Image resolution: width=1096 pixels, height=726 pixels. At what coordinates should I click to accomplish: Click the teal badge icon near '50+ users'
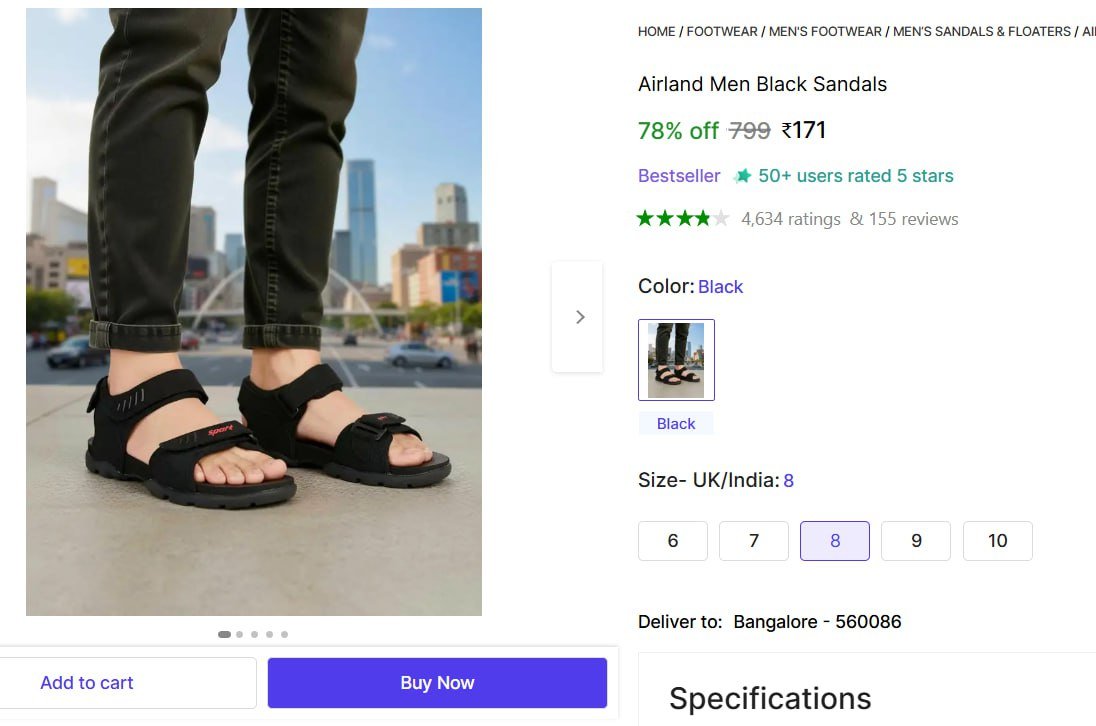pos(742,176)
